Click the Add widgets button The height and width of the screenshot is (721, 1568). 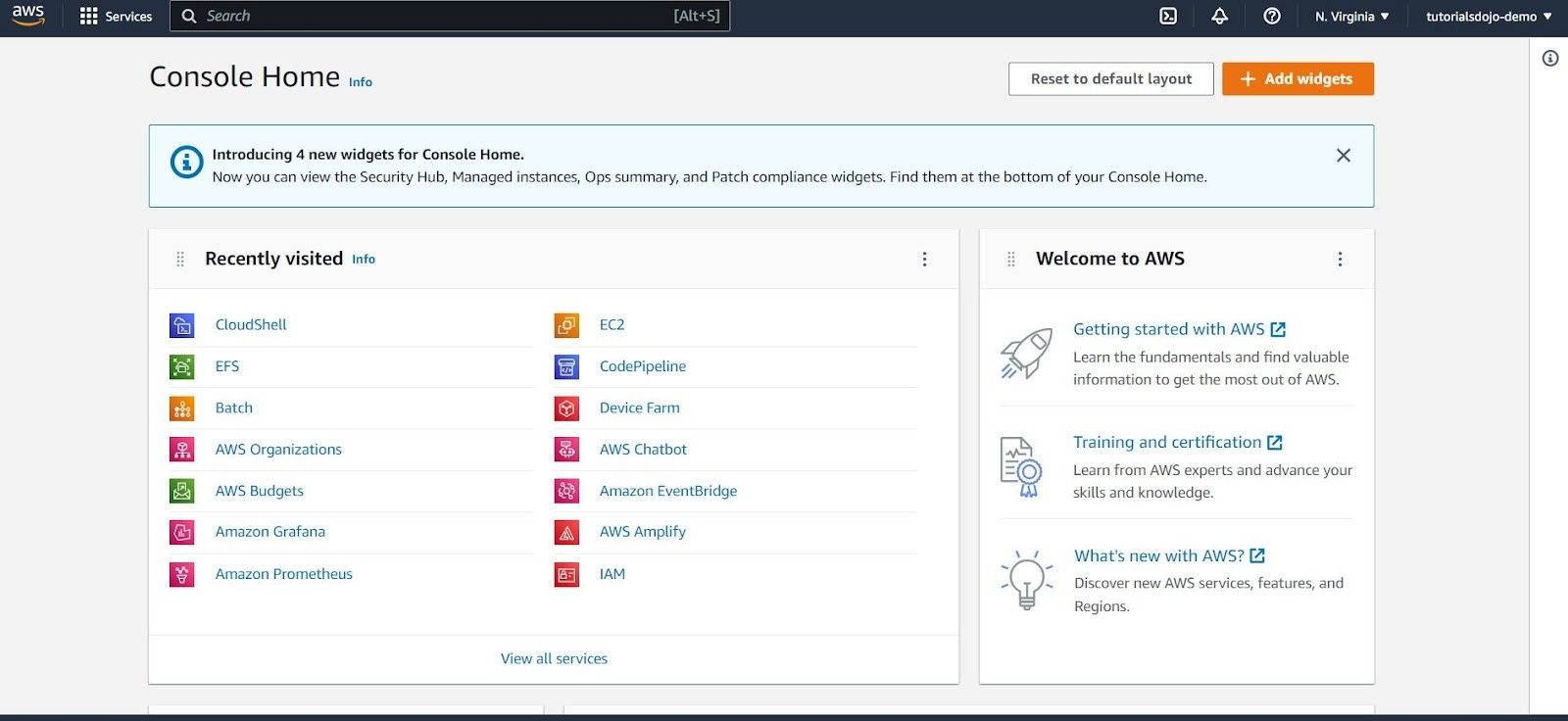coord(1297,79)
